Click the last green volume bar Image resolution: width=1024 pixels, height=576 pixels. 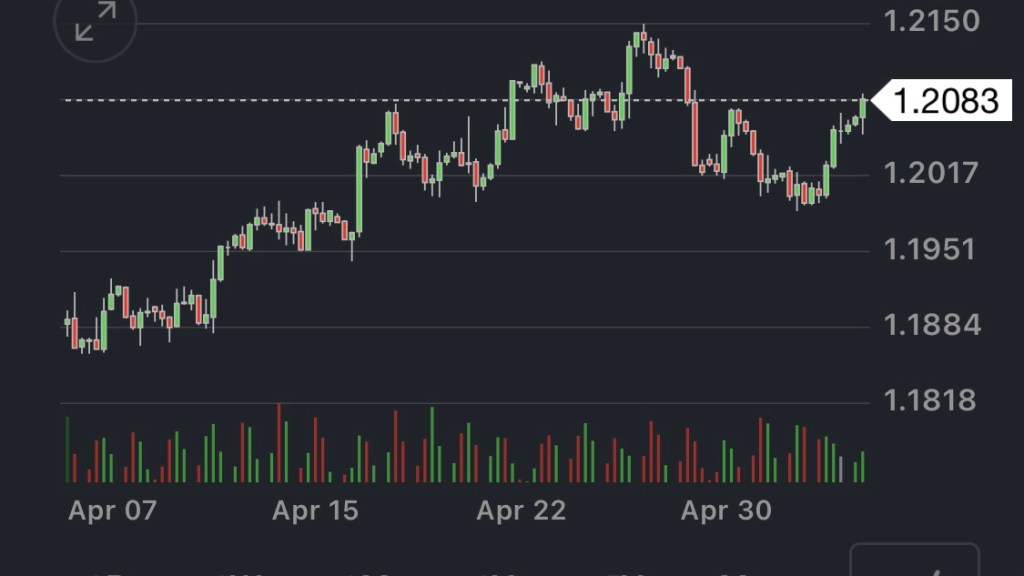click(x=862, y=466)
